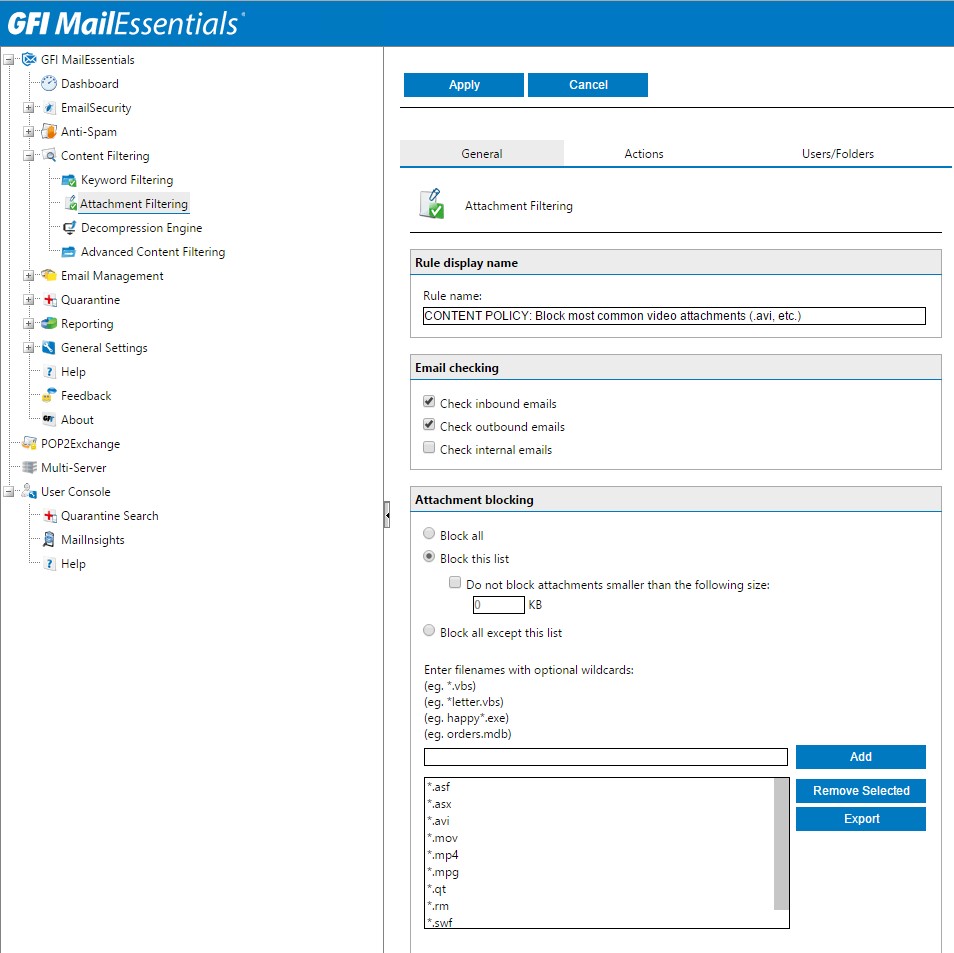Click the Multi-Server icon
Image resolution: width=954 pixels, height=953 pixels.
click(29, 467)
